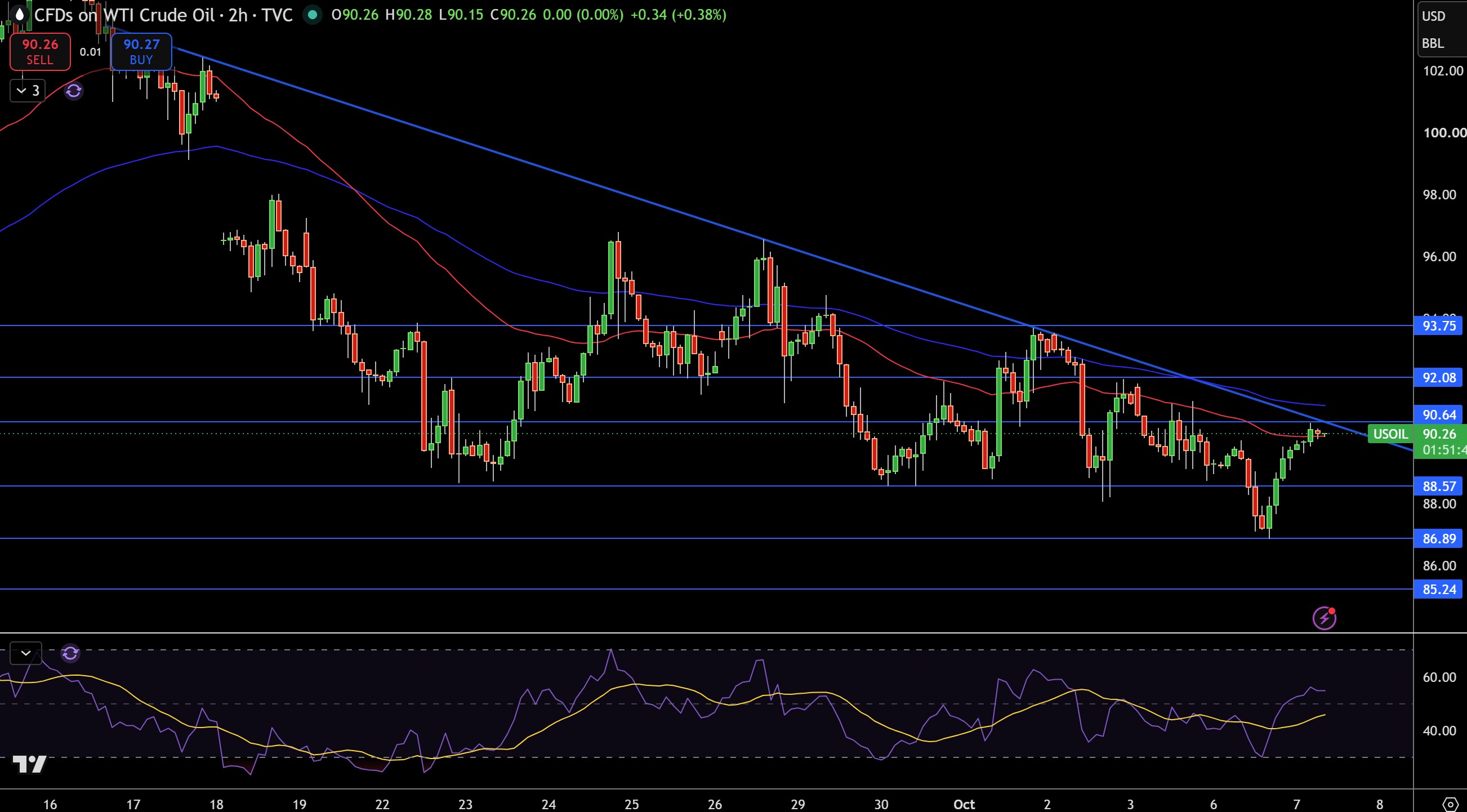Click the chart settings gear at bottom right
Image resolution: width=1467 pixels, height=812 pixels.
point(1451,804)
